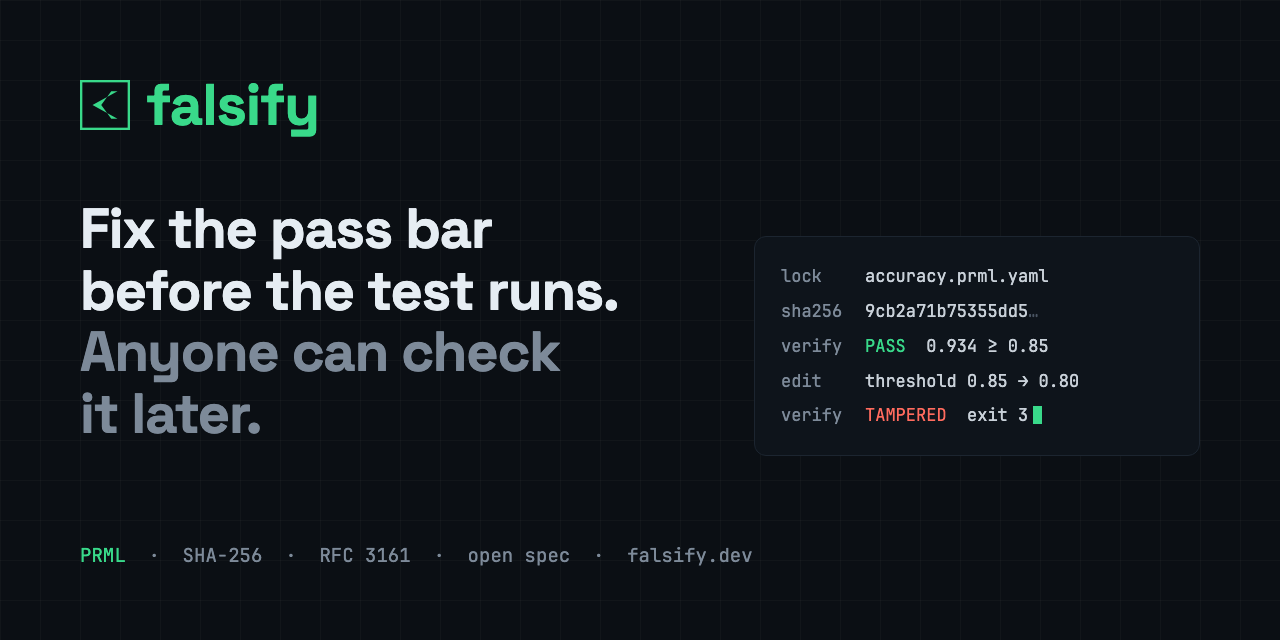Click the RFC 3161 footer text
The image size is (1280, 640).
[365, 556]
